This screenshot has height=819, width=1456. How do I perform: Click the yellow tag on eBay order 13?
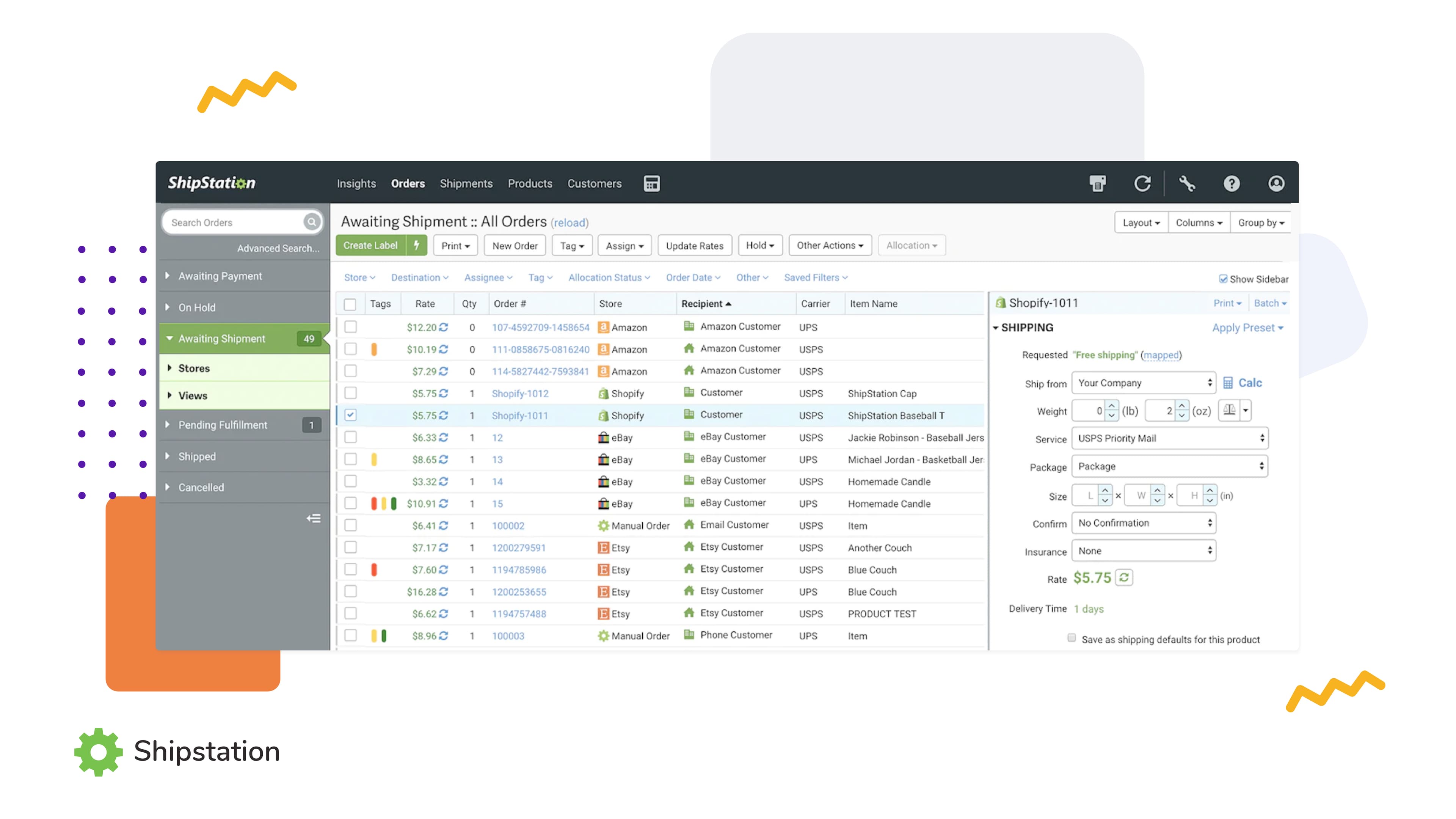click(373, 460)
